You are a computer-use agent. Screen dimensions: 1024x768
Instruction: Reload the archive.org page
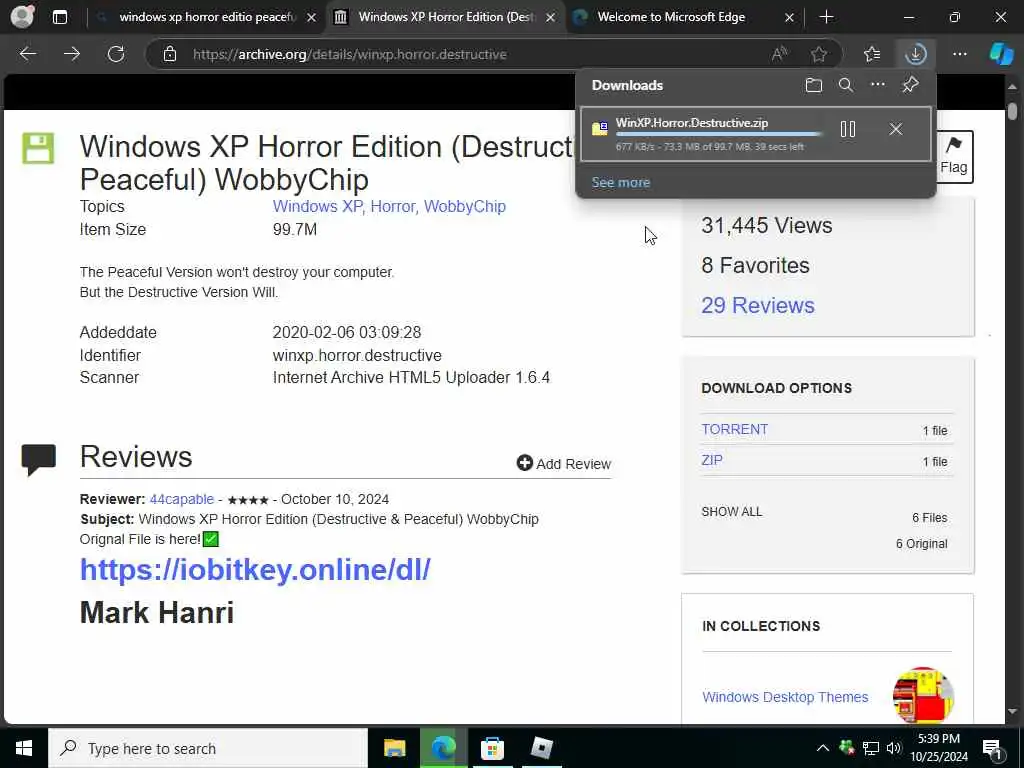(x=116, y=54)
